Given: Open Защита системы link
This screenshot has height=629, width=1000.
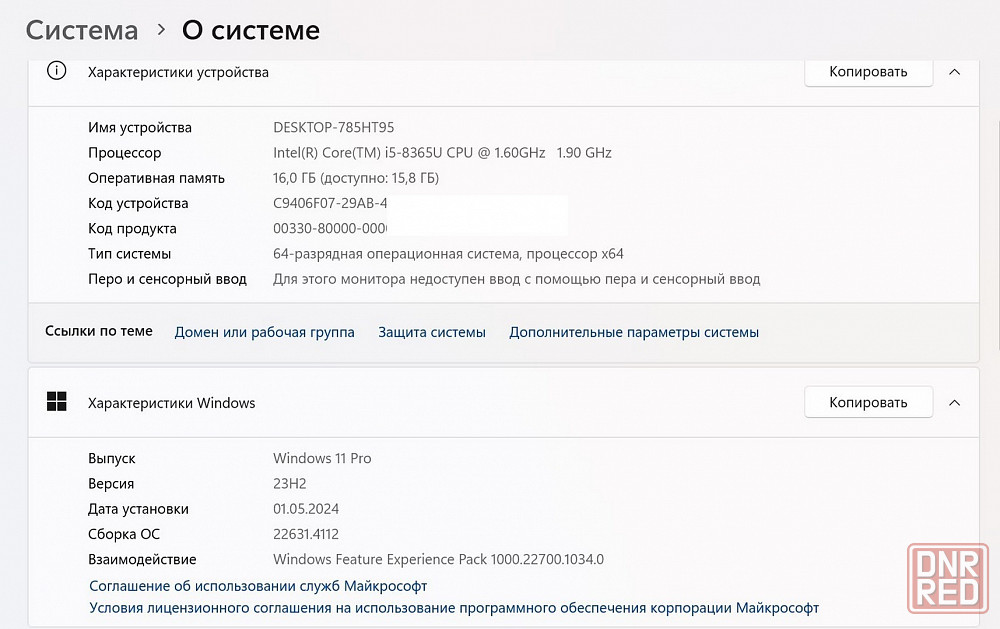Looking at the screenshot, I should pos(432,332).
